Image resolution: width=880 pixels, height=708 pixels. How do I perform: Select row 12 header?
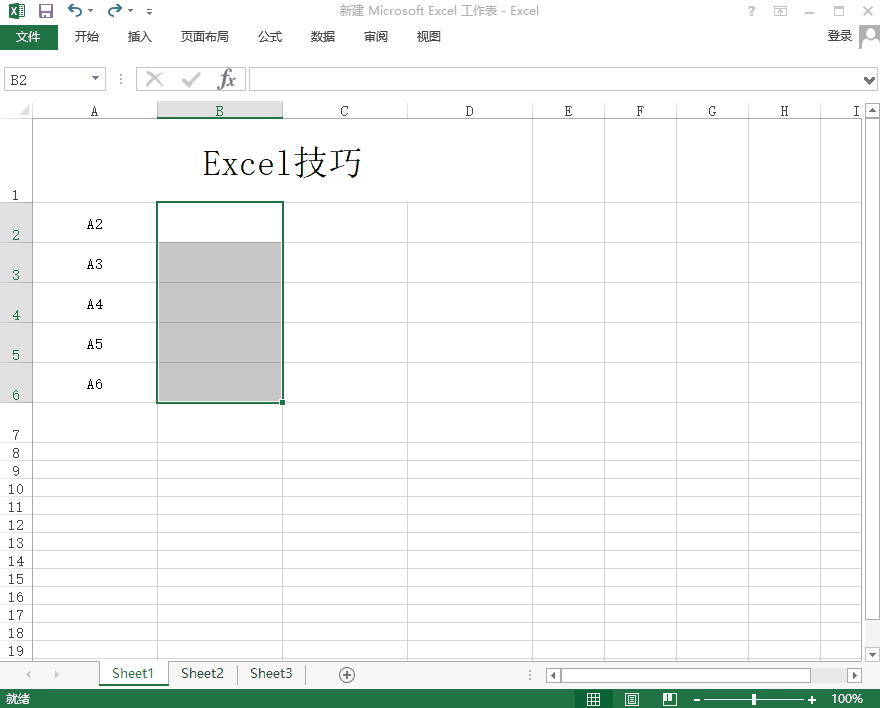point(16,524)
